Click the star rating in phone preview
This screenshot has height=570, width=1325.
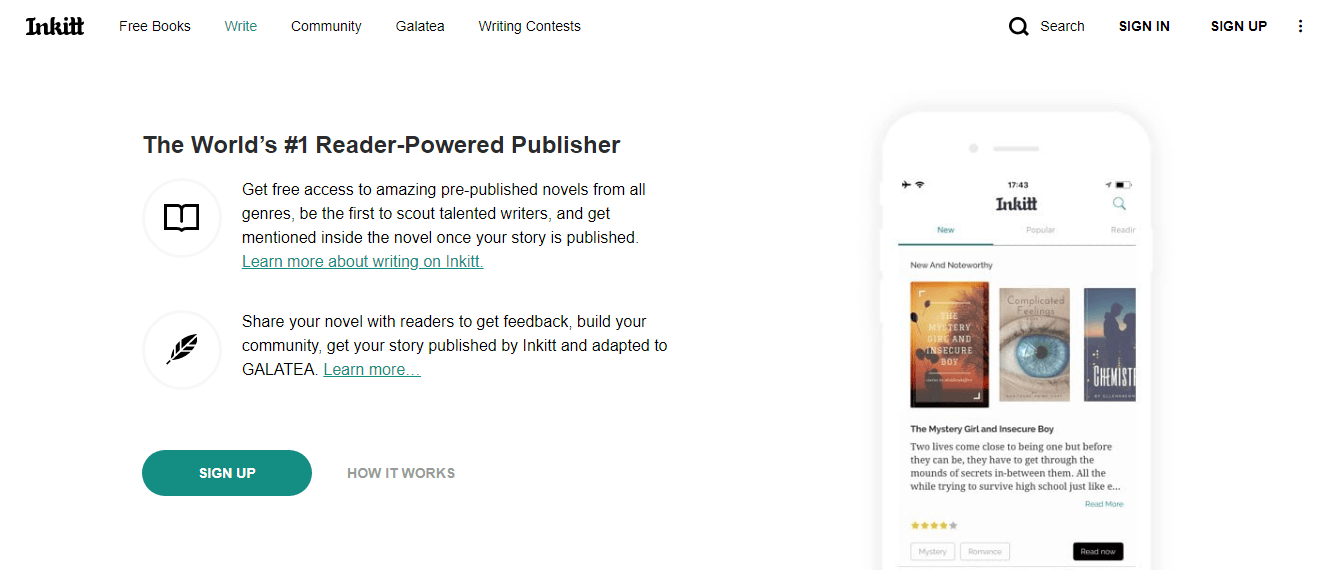[934, 525]
